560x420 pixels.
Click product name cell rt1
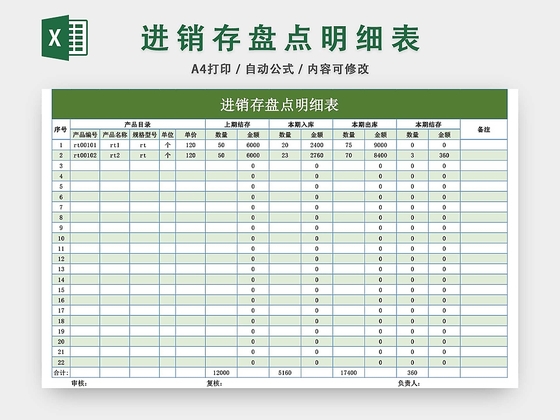115,145
